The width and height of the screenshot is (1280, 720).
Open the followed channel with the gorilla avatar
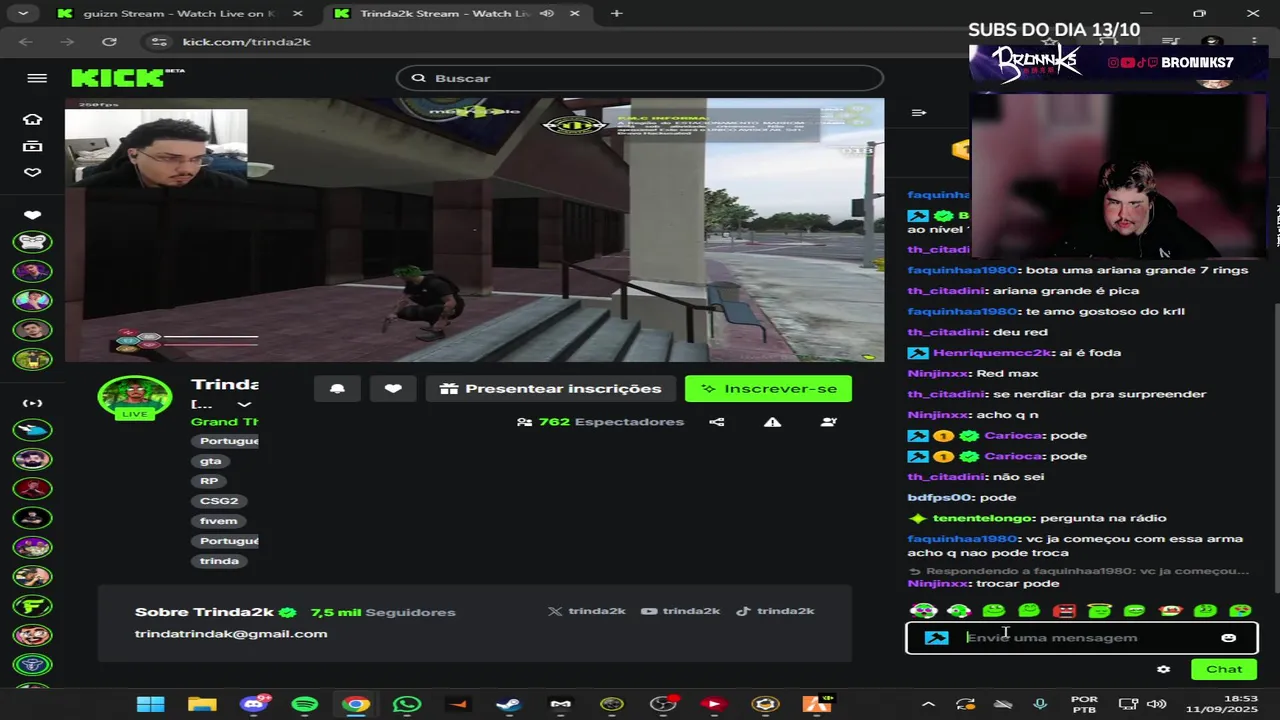point(33,242)
